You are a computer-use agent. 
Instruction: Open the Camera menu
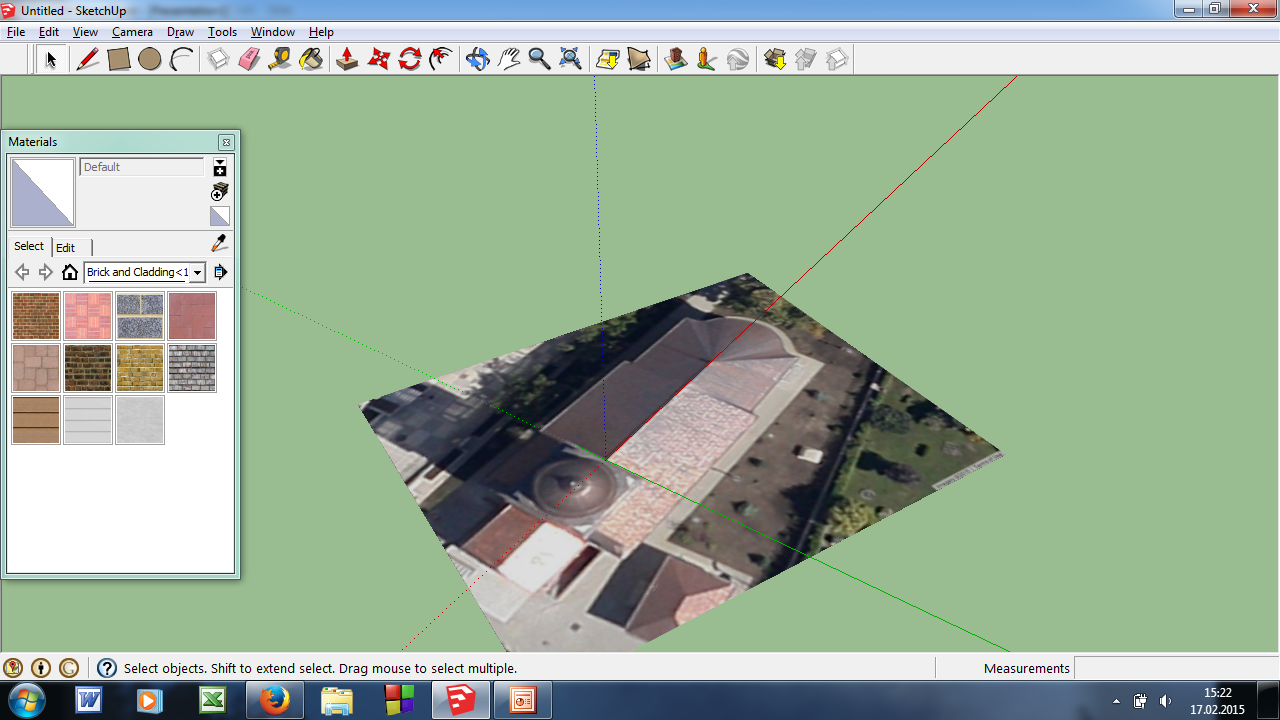[x=132, y=32]
